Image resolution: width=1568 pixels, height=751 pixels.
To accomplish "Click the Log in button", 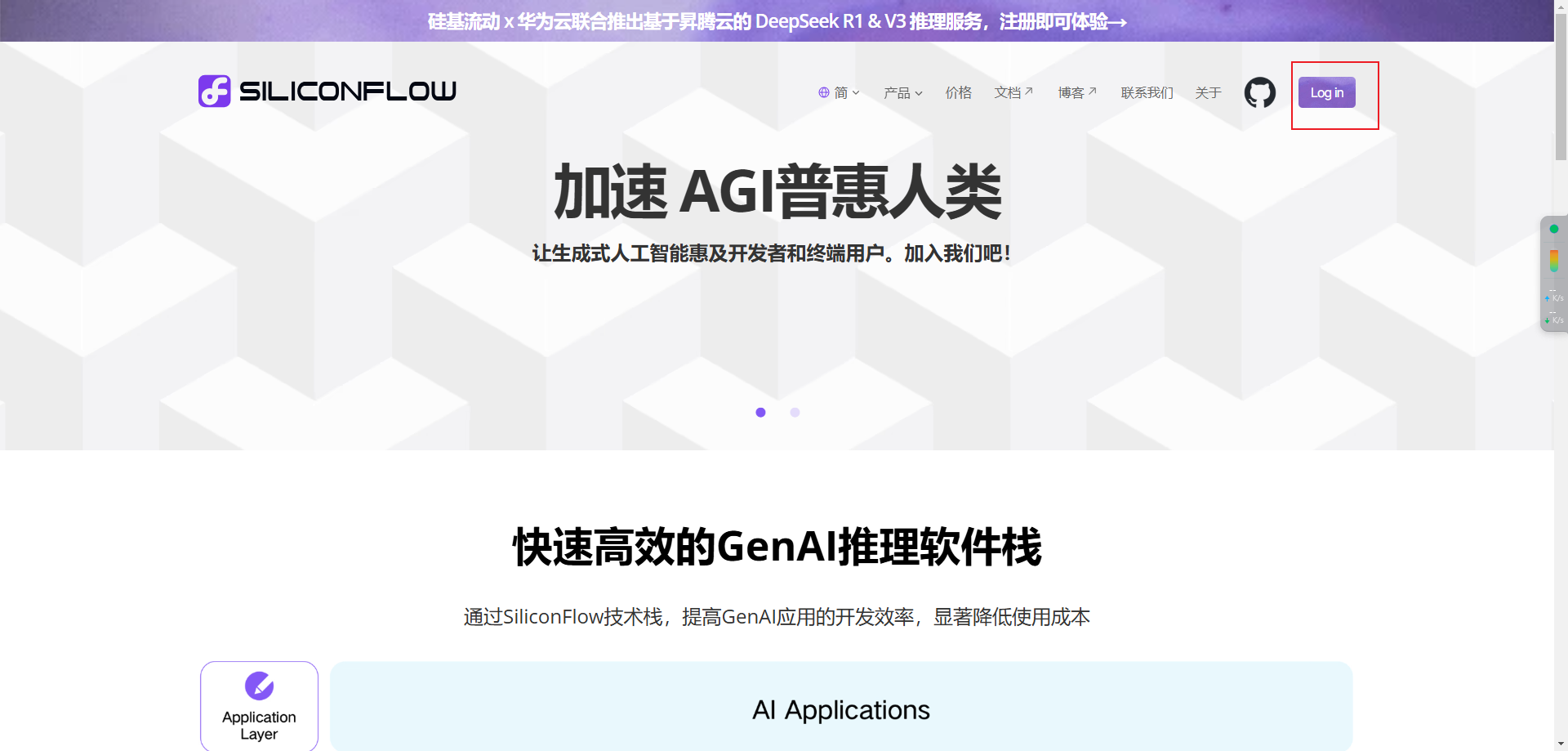I will pos(1326,92).
